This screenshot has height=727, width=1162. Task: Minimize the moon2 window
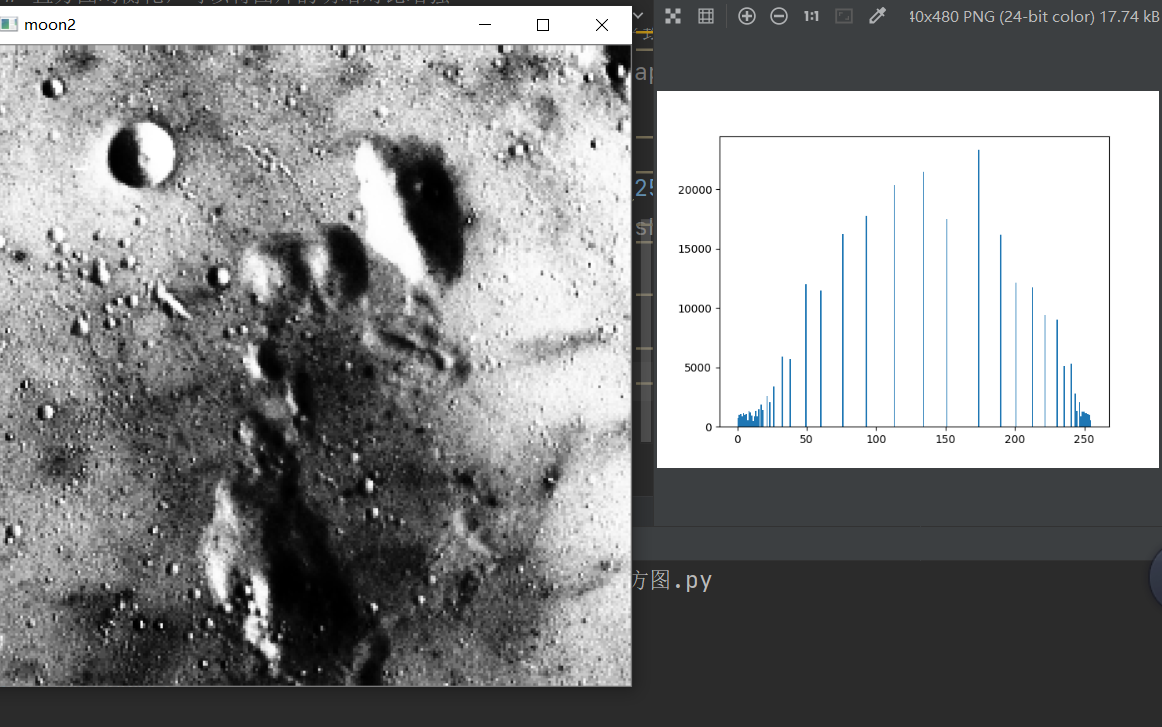485,25
